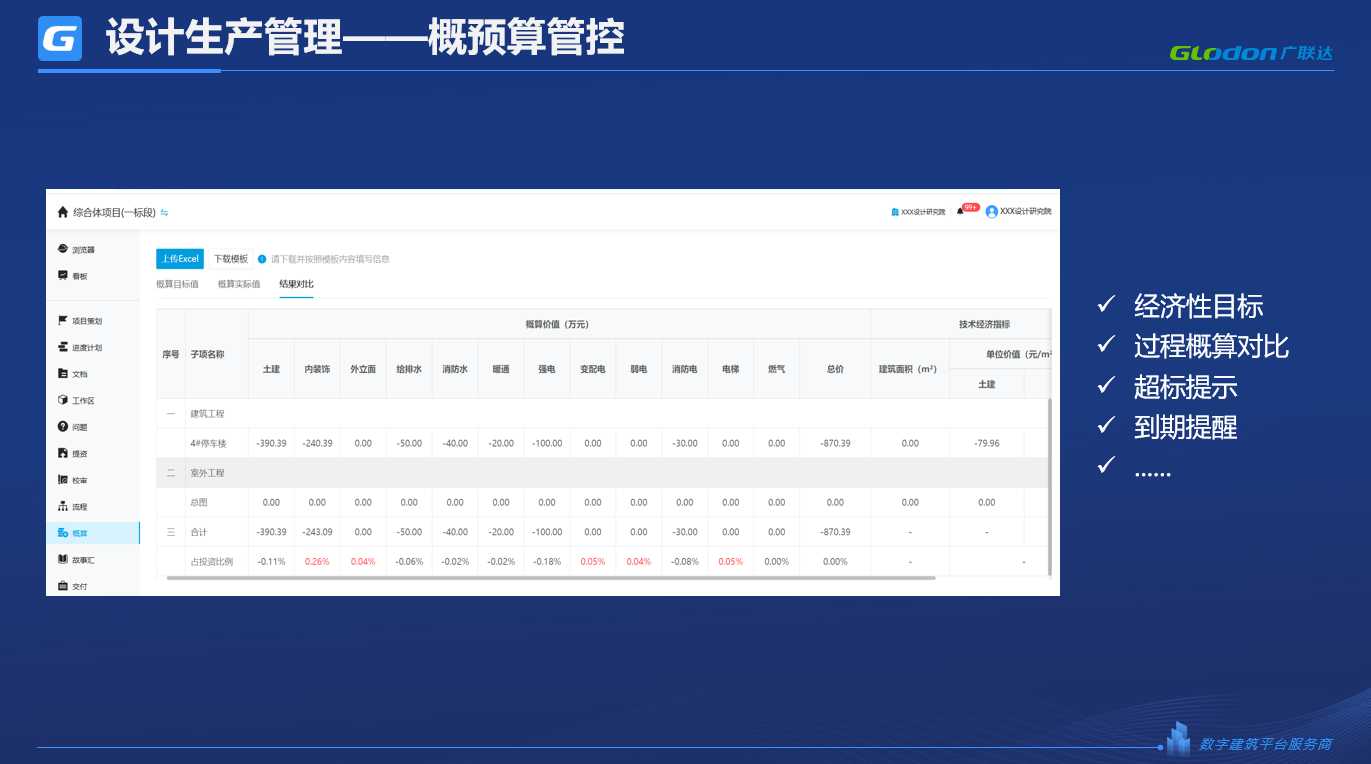Click the -243.09 cell in 合计 row
This screenshot has height=764, width=1371.
click(x=317, y=532)
